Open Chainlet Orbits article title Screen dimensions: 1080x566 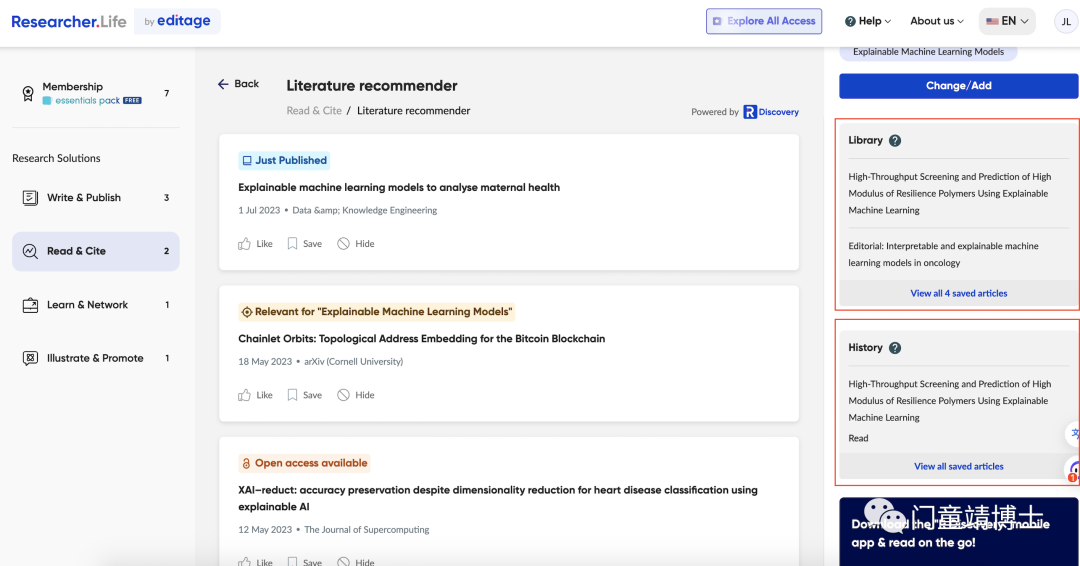coord(422,339)
